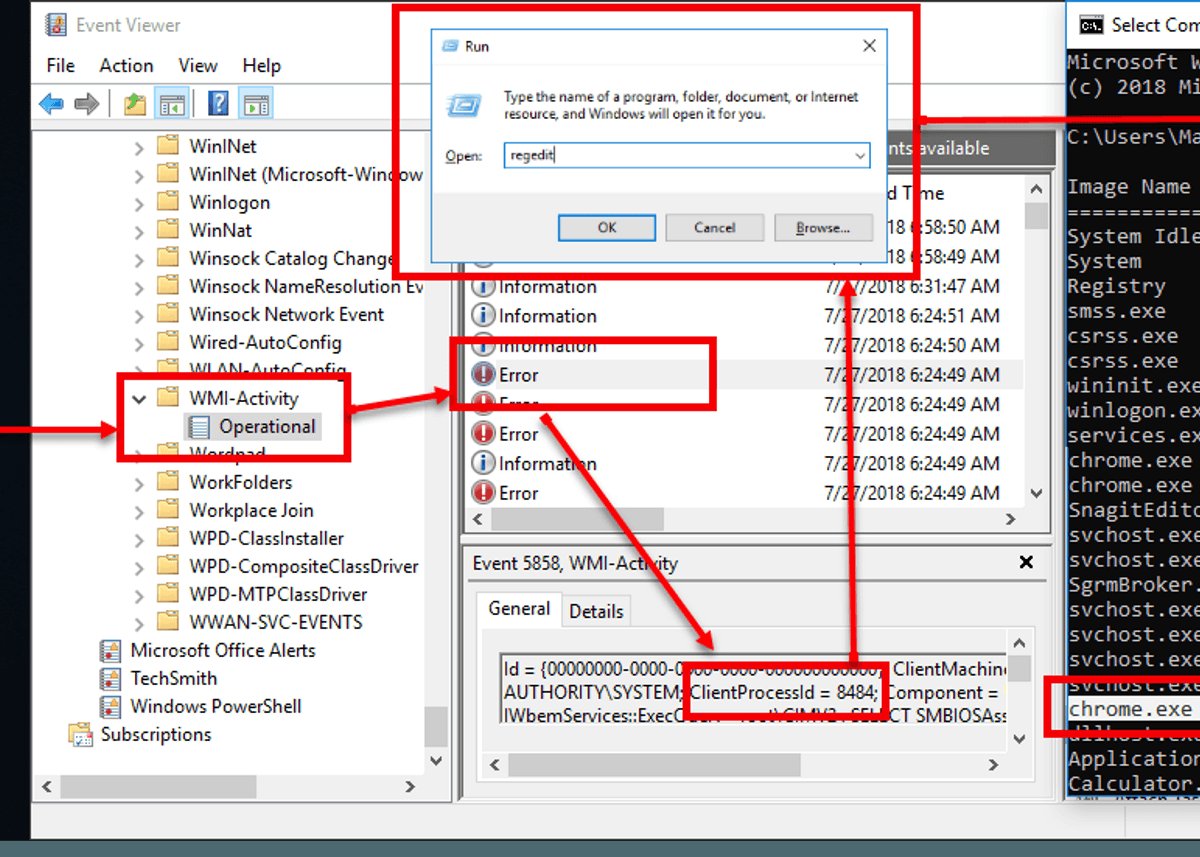
Task: Select the Microsoft Office Alerts log icon
Action: (x=111, y=650)
